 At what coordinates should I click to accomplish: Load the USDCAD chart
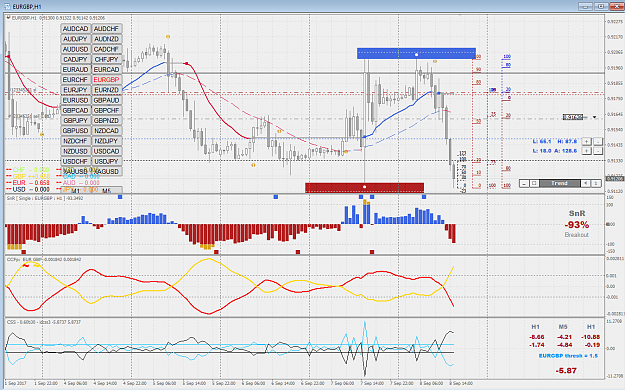[106, 151]
